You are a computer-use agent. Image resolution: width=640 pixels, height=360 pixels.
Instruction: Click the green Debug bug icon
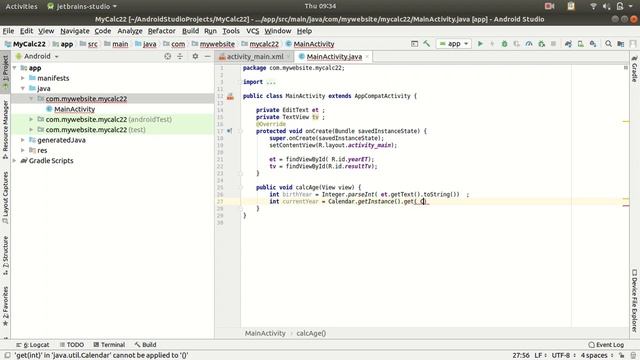(504, 43)
